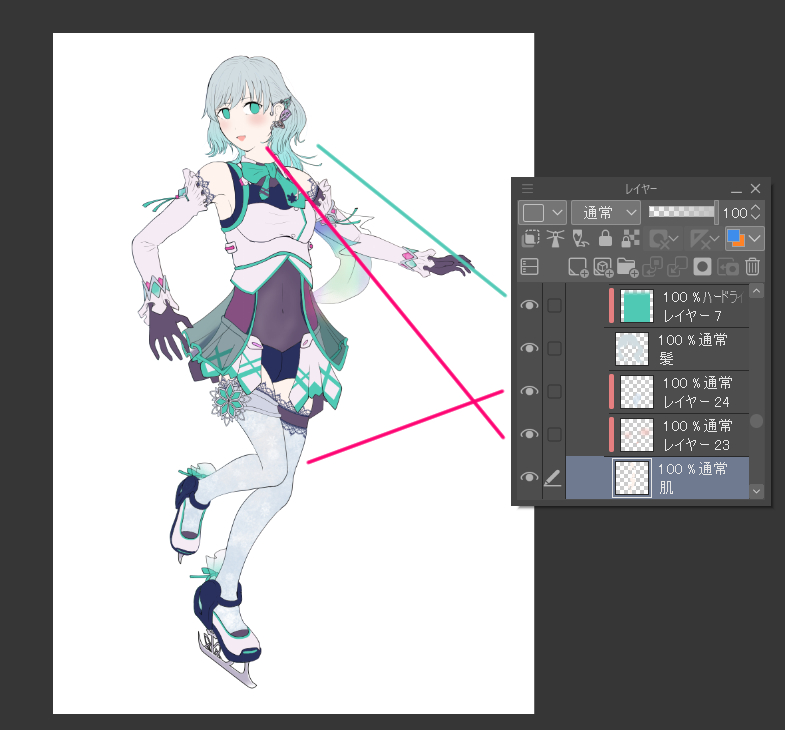This screenshot has height=730, width=785.
Task: Click the layer opacity slider
Action: pos(683,212)
